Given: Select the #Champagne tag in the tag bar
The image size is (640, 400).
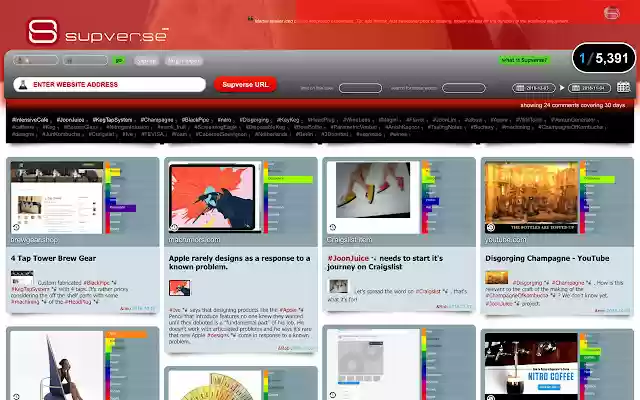Looking at the screenshot, I should click(157, 120).
